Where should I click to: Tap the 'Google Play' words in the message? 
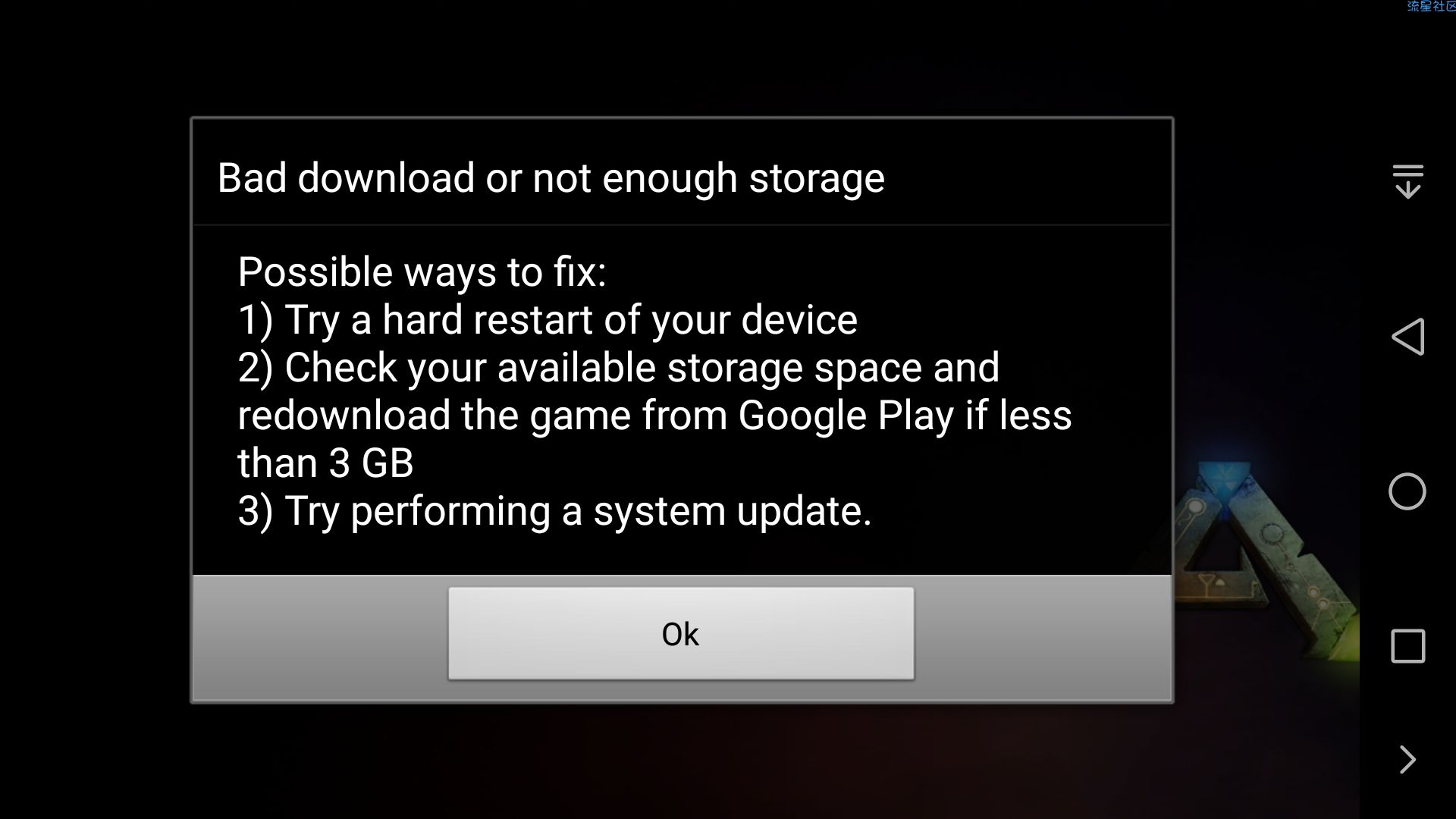(x=846, y=416)
